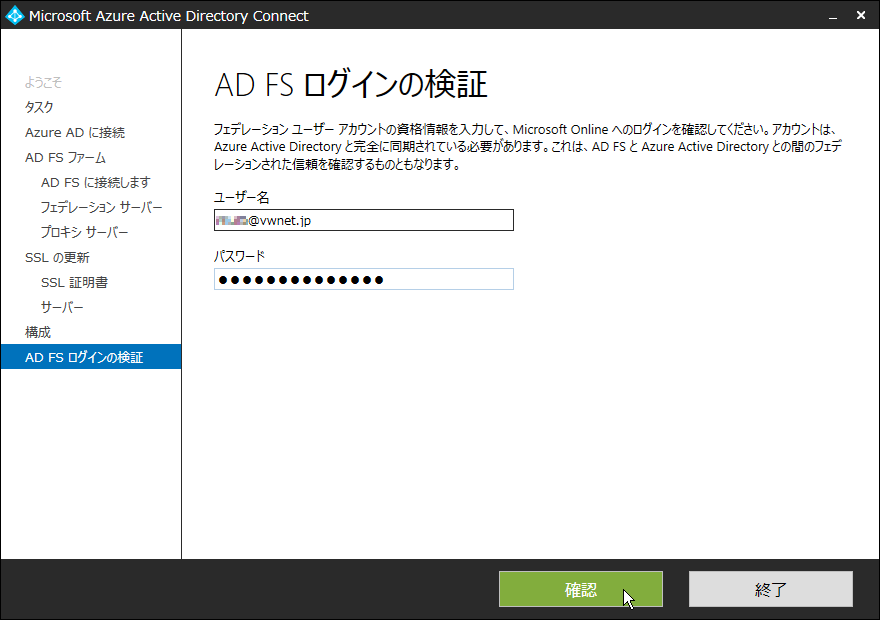Go to サーバー step under SSL
This screenshot has width=880, height=620.
click(x=62, y=307)
